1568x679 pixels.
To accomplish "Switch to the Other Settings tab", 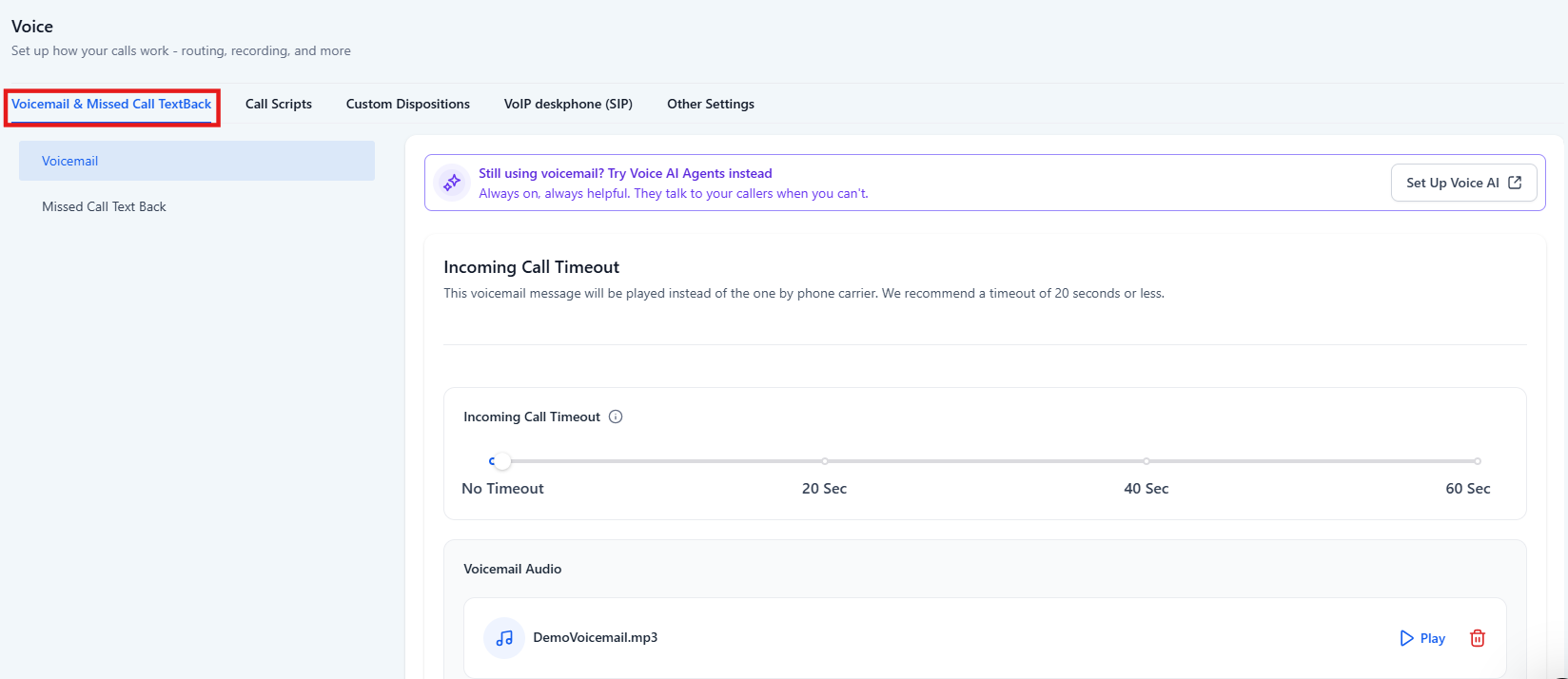I will 711,105.
